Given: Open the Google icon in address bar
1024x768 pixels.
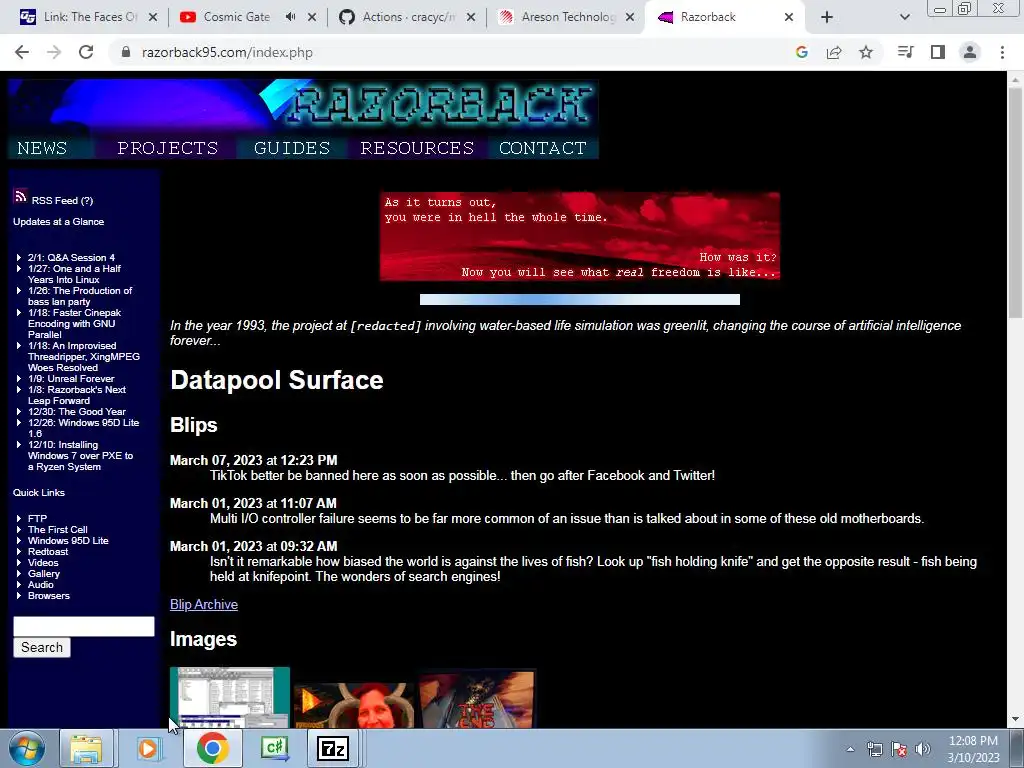Looking at the screenshot, I should [802, 52].
